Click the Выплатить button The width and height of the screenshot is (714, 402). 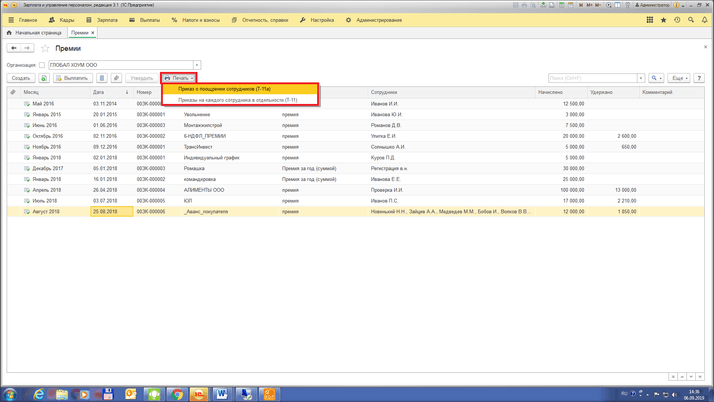[72, 78]
